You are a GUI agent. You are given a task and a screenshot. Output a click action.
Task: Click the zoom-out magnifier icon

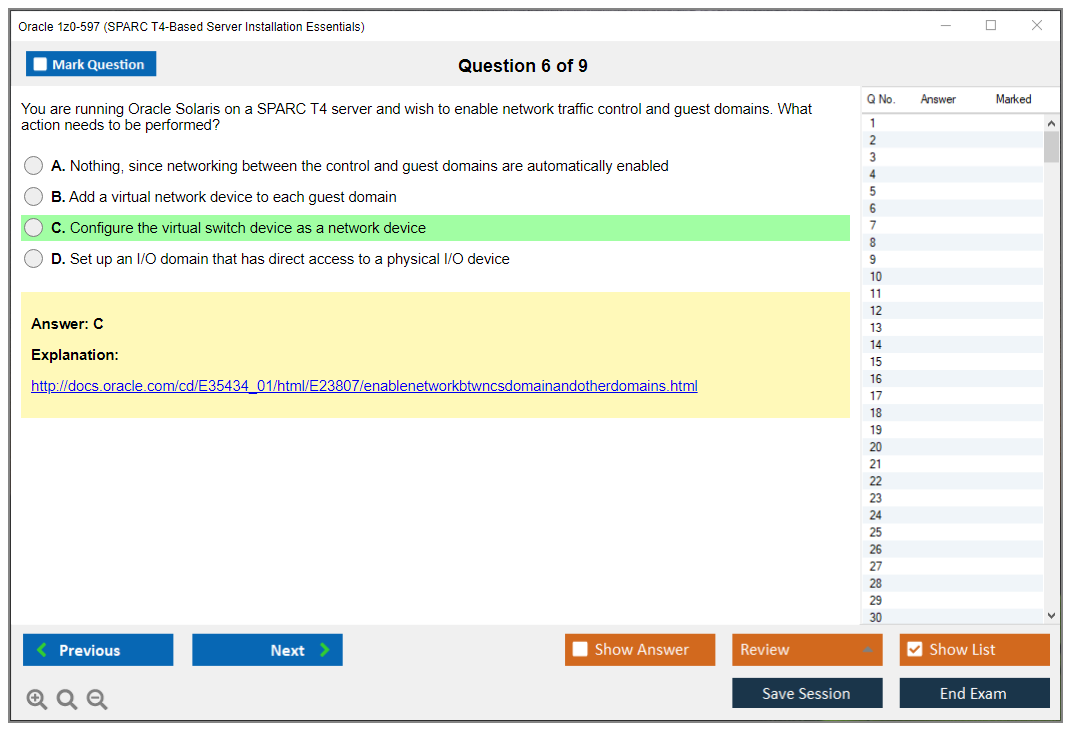coord(96,699)
